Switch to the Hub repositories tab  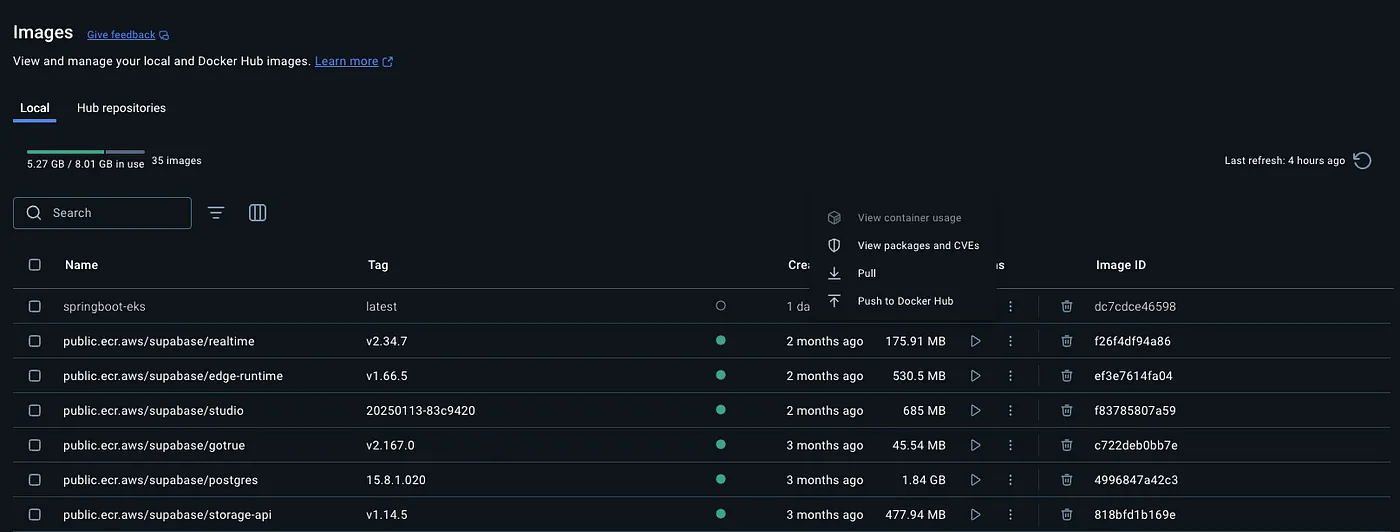pyautogui.click(x=121, y=108)
